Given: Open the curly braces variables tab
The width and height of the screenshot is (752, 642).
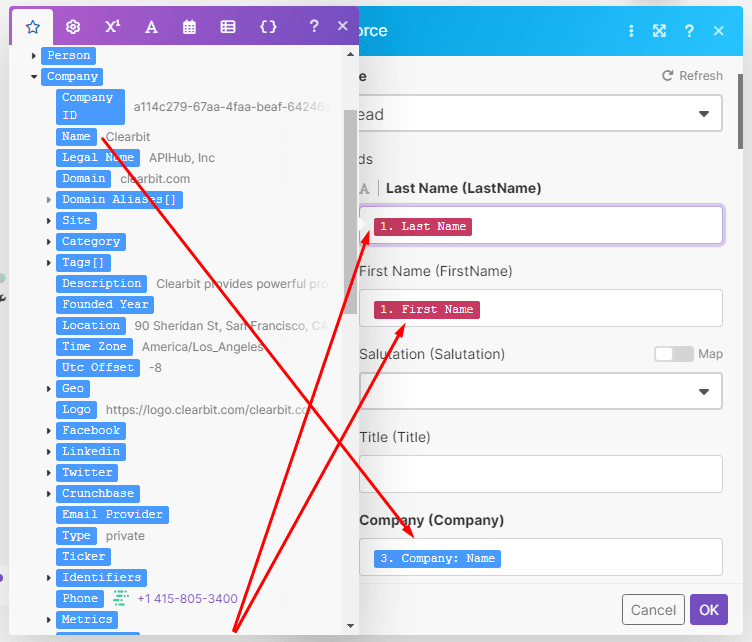Looking at the screenshot, I should [x=268, y=27].
